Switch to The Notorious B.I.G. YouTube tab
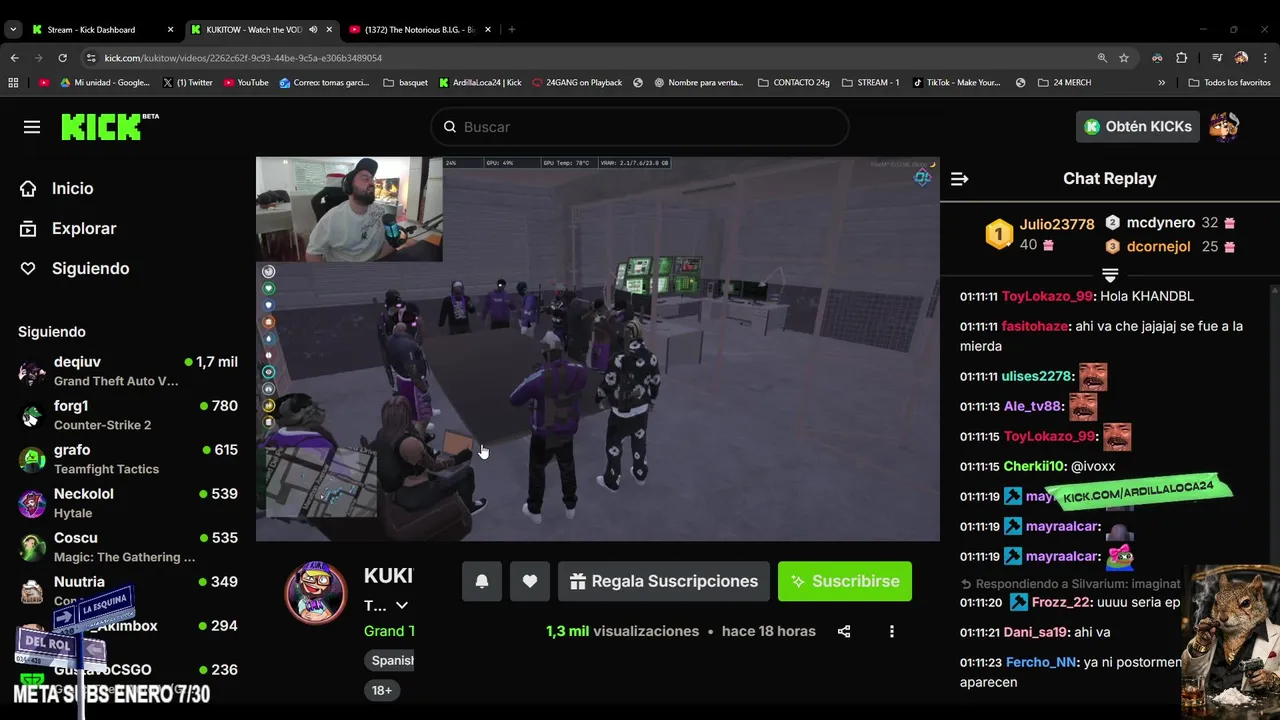Image resolution: width=1280 pixels, height=720 pixels. (420, 30)
